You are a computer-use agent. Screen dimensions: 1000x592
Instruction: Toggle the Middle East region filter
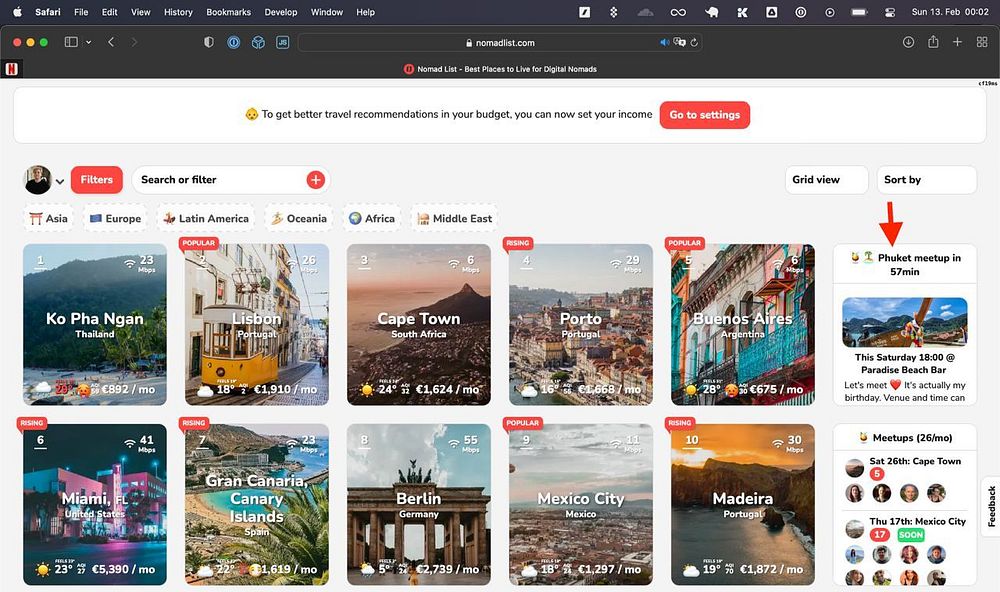click(x=455, y=218)
